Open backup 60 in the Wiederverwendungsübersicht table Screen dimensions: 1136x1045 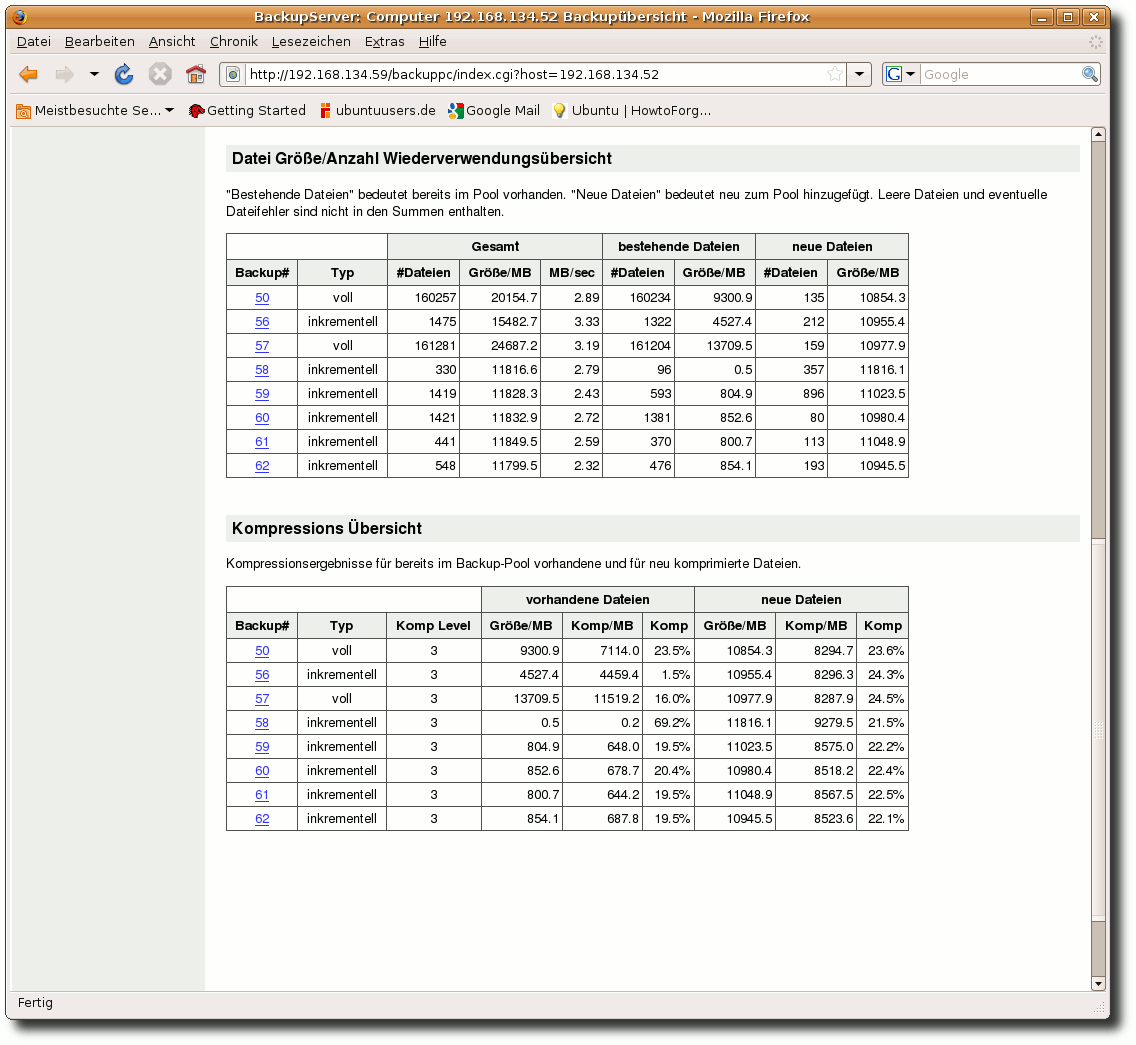(x=262, y=417)
